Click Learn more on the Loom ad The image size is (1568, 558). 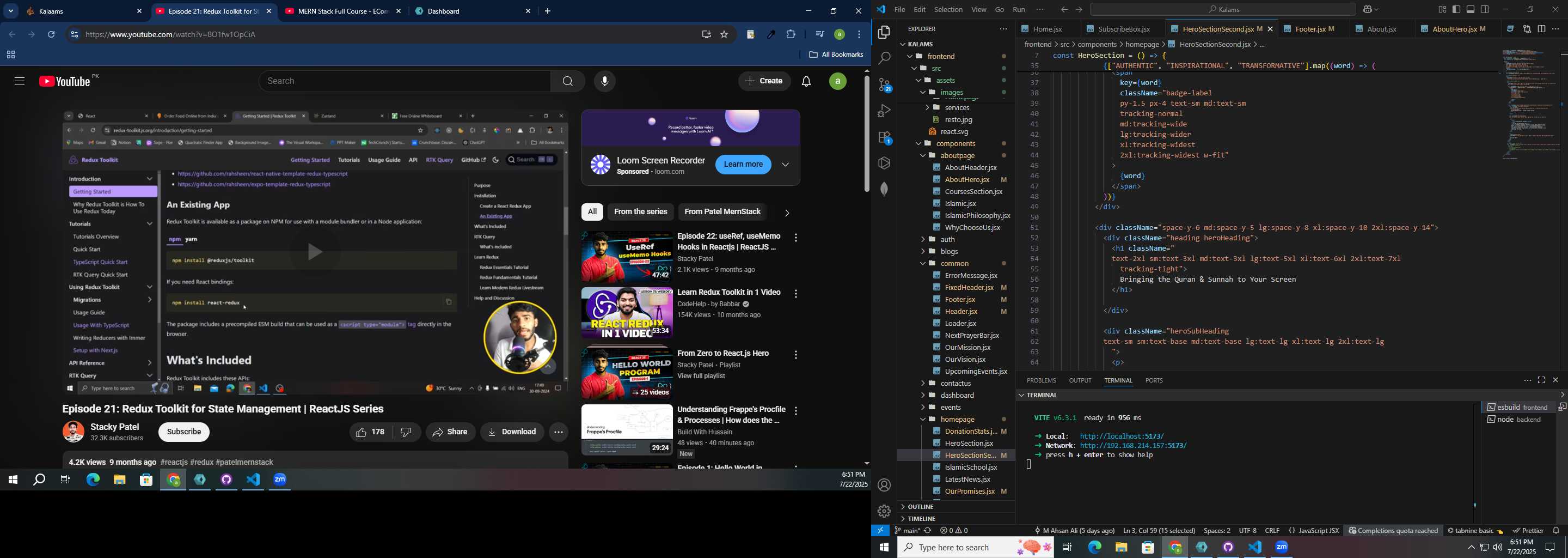pyautogui.click(x=743, y=165)
